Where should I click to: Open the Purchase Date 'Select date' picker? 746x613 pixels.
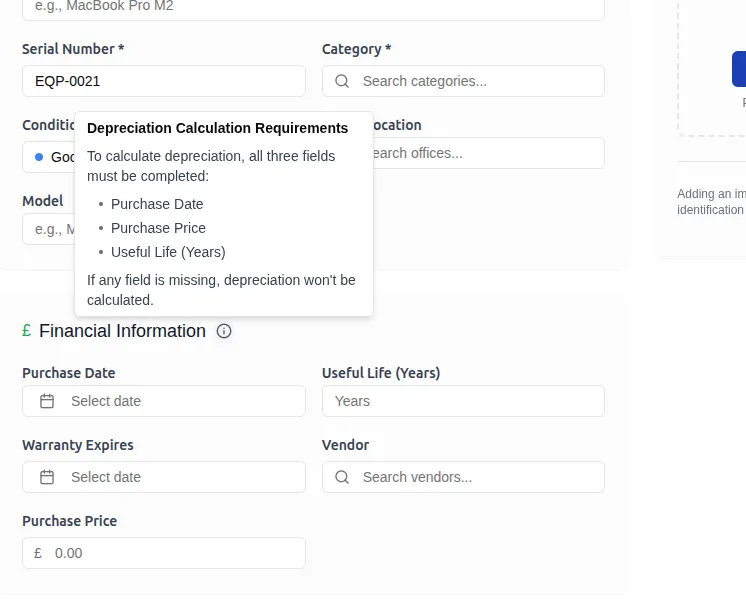(x=164, y=401)
